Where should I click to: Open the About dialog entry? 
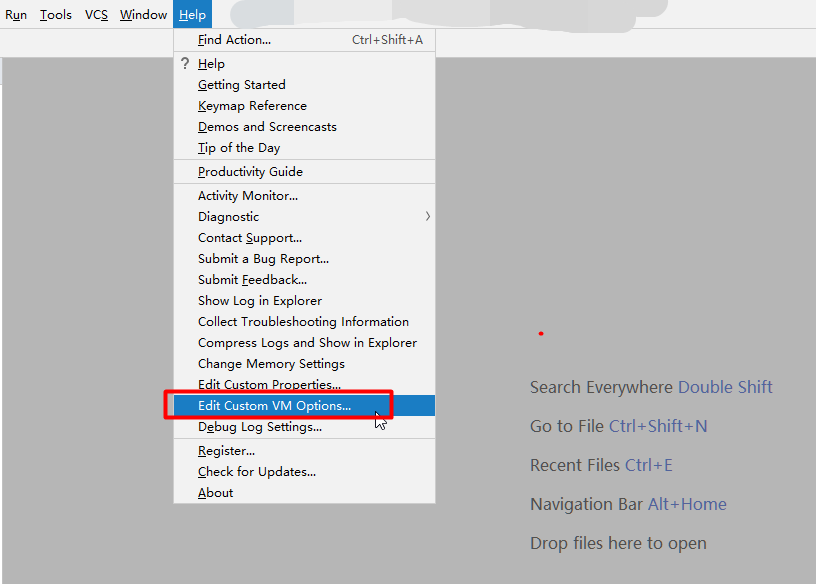[x=304, y=493]
